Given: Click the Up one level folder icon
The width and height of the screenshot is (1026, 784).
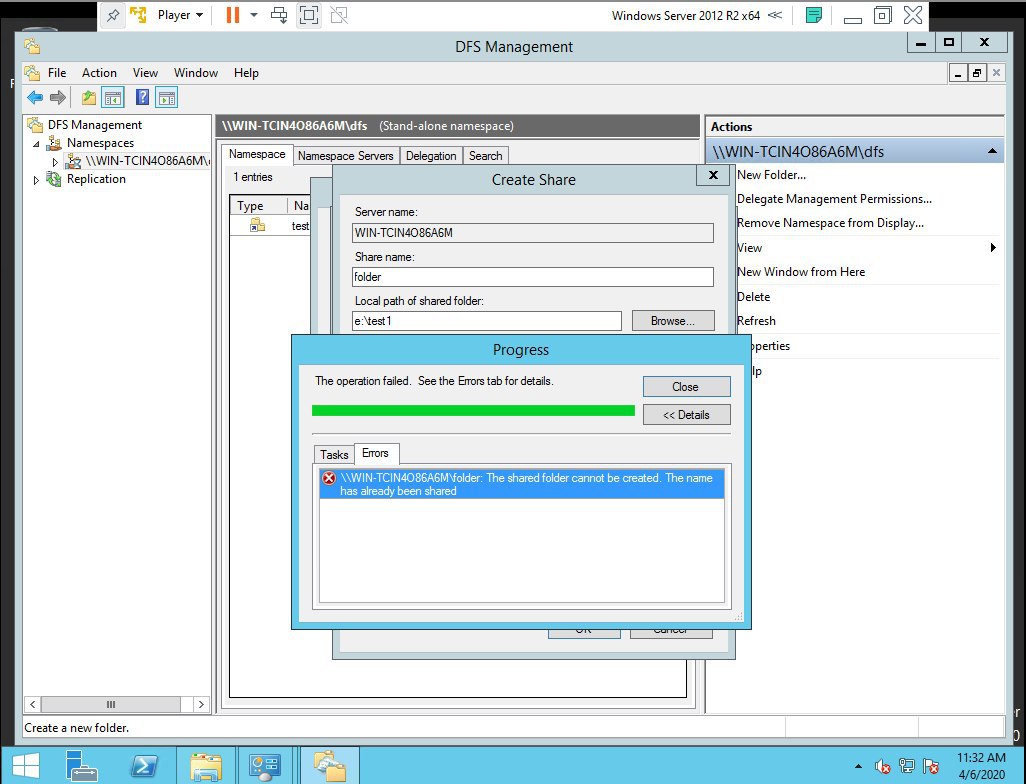Looking at the screenshot, I should tap(88, 98).
